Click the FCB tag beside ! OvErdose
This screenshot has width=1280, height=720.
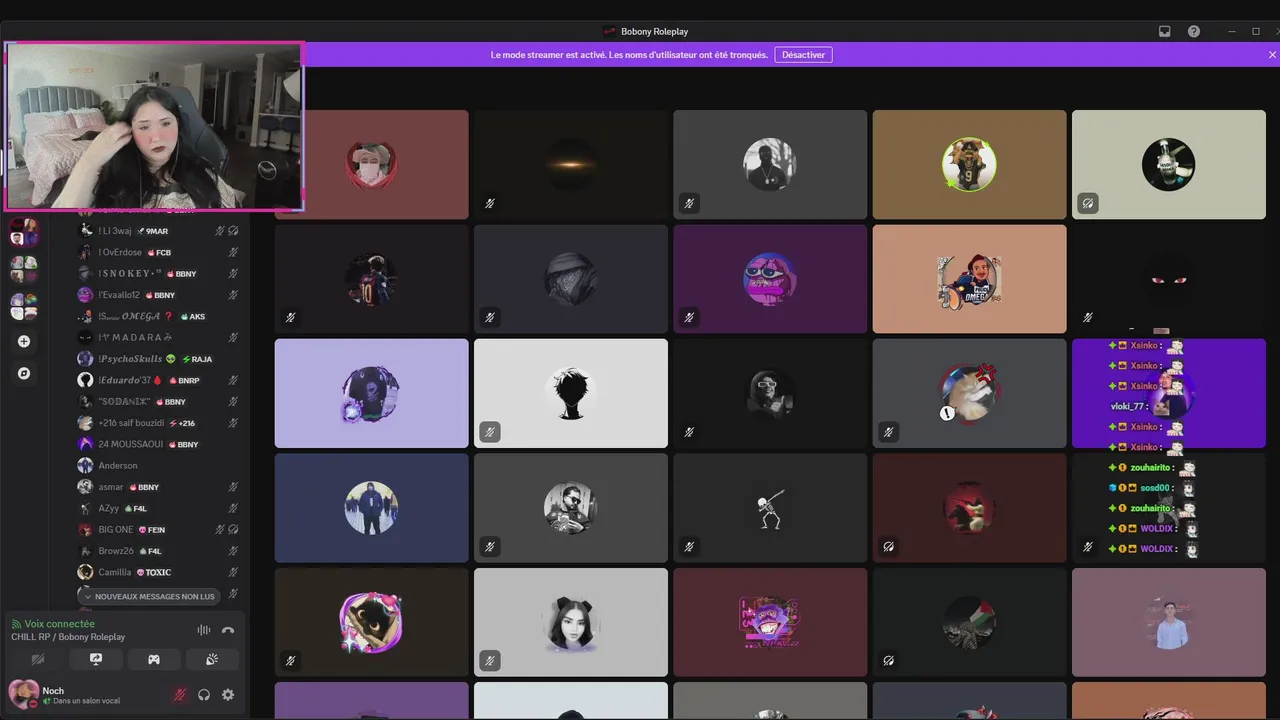160,252
